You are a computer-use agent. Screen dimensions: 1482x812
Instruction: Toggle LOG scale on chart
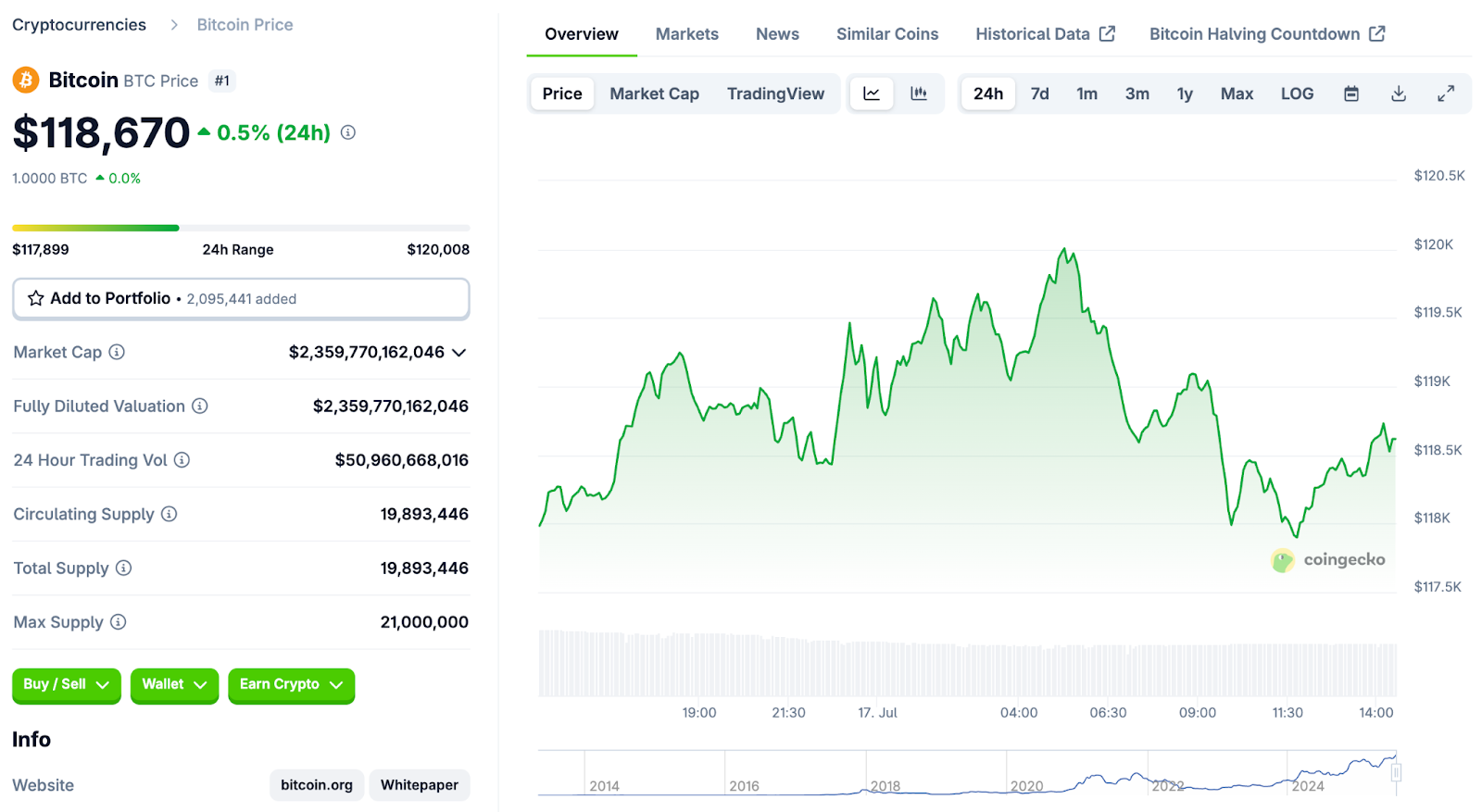pos(1297,94)
